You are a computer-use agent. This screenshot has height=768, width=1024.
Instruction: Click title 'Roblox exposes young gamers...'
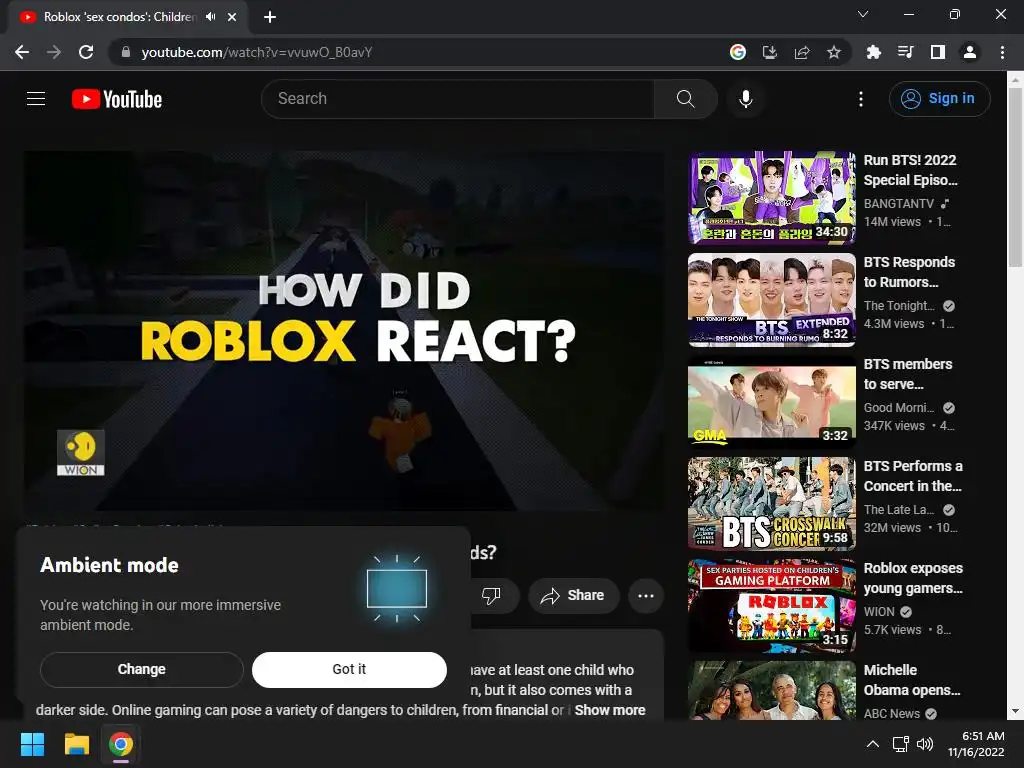pyautogui.click(x=913, y=577)
